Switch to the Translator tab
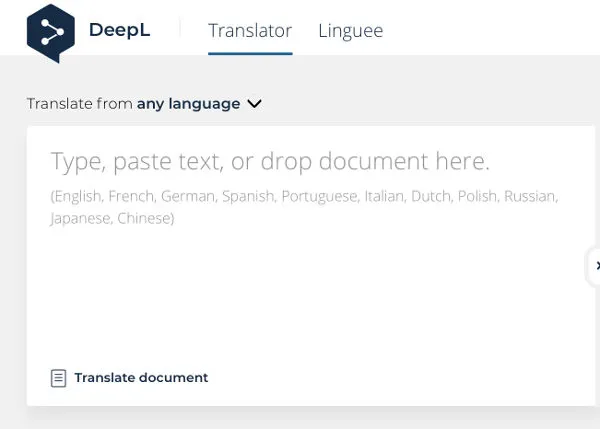 click(250, 31)
